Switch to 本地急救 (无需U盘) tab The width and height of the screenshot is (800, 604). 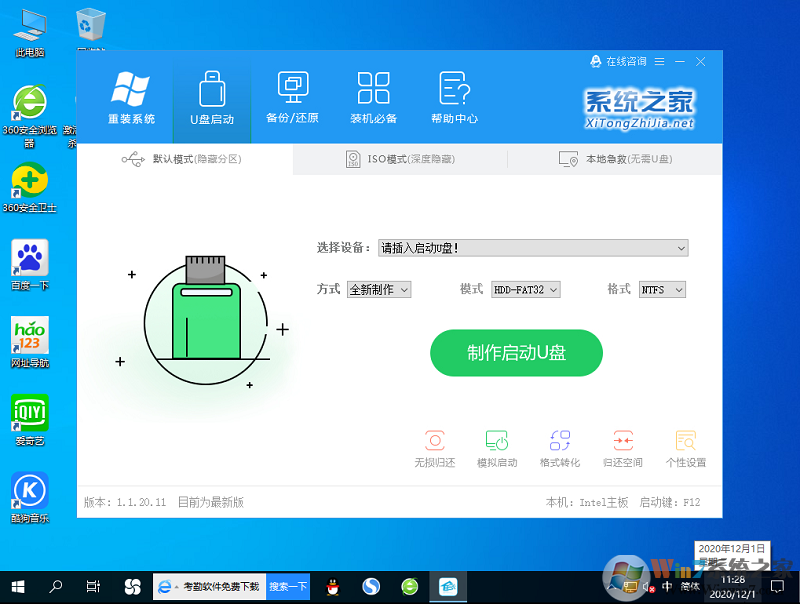(x=611, y=159)
